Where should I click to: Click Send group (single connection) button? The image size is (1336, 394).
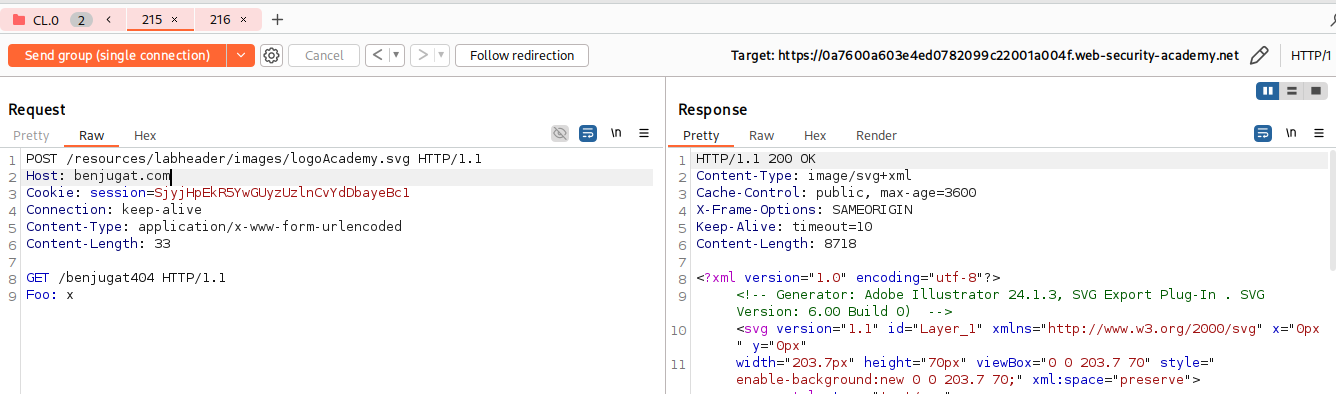[117, 55]
